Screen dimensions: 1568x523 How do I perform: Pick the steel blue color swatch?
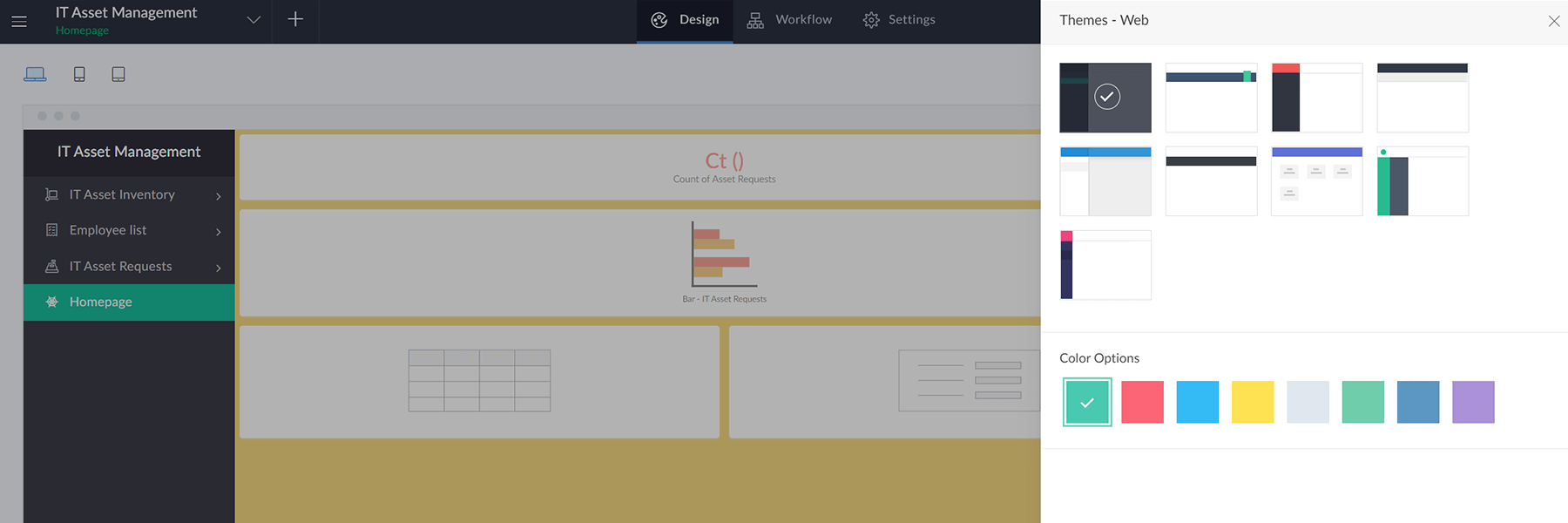[x=1418, y=402]
